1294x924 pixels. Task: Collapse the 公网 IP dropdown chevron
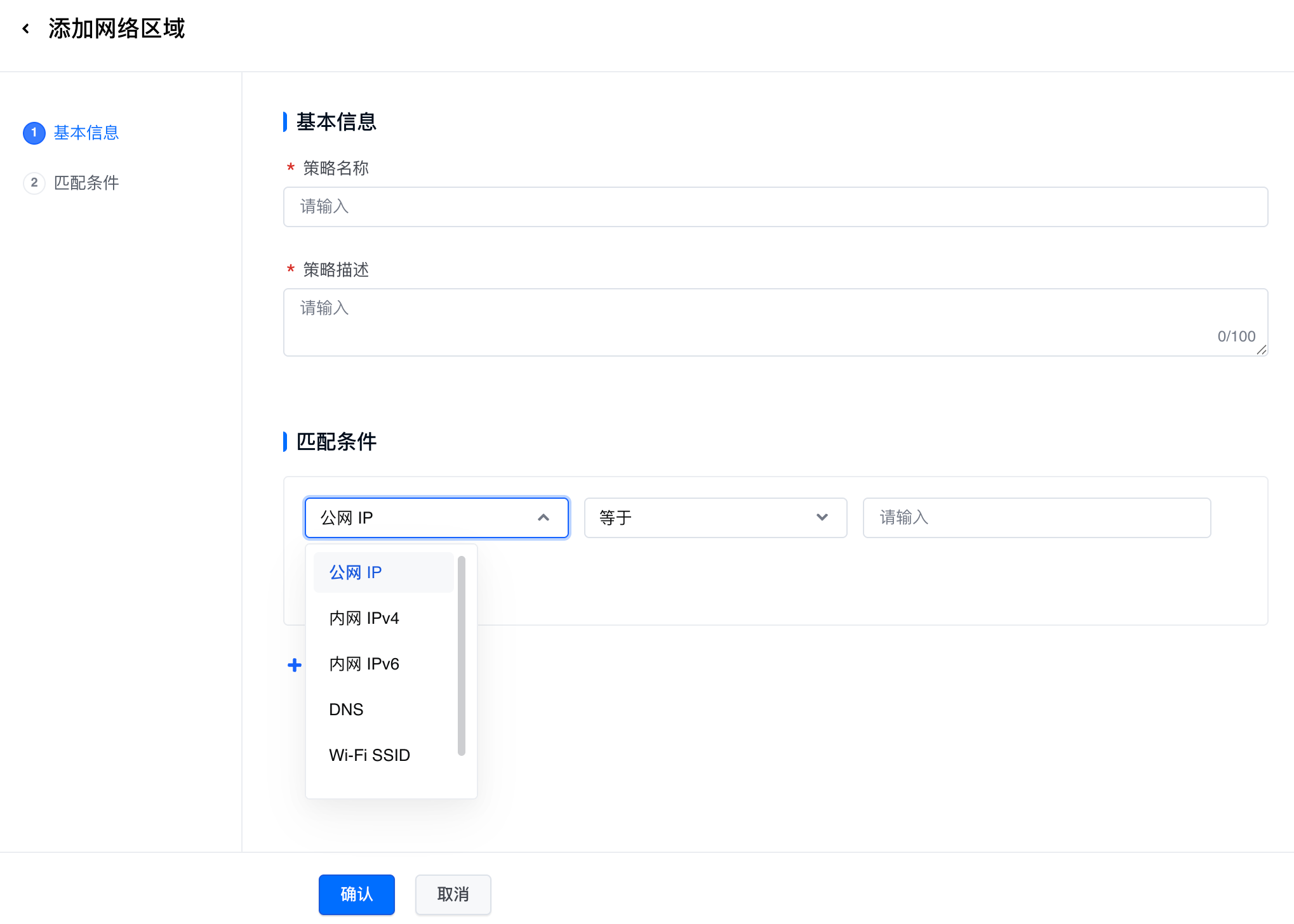pyautogui.click(x=543, y=518)
